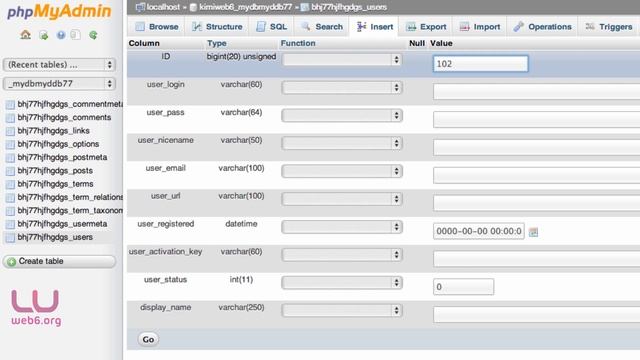This screenshot has height=360, width=640.
Task: Open bhj77hjfhgdgs_options table link
Action: (58, 144)
